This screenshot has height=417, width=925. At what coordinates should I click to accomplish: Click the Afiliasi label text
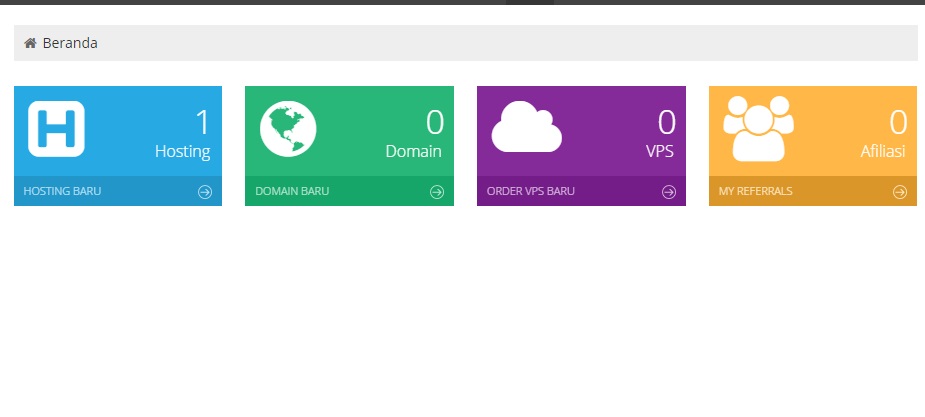point(883,151)
